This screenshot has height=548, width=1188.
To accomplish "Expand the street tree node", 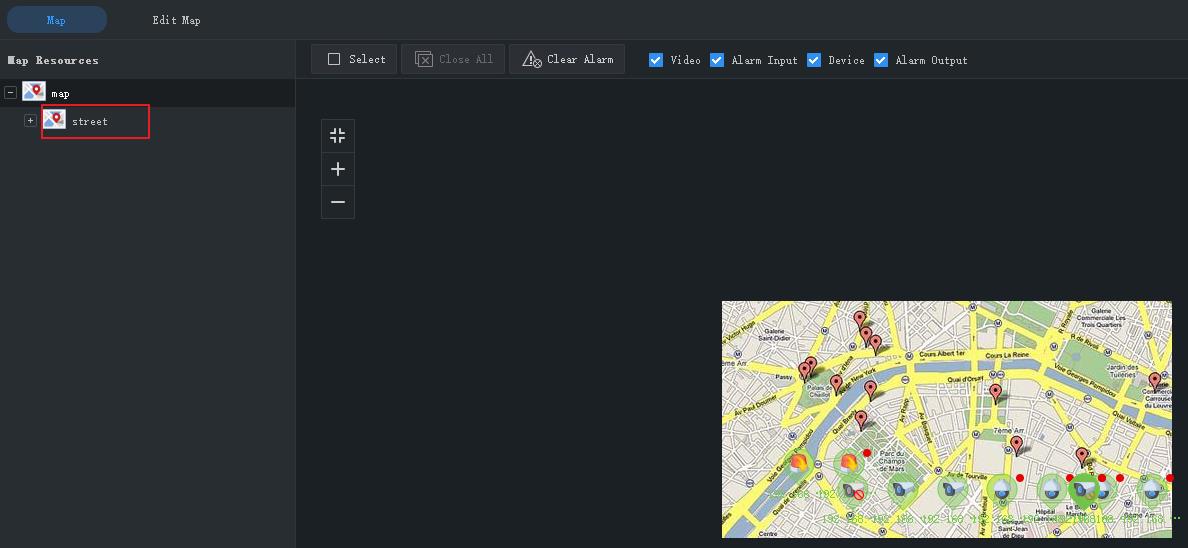I will (x=30, y=121).
